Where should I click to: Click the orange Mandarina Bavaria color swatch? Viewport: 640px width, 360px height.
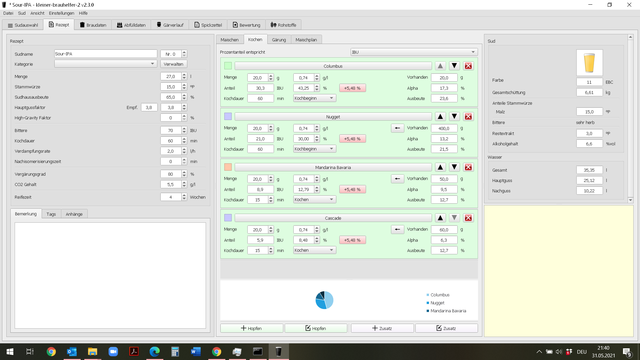[228, 167]
